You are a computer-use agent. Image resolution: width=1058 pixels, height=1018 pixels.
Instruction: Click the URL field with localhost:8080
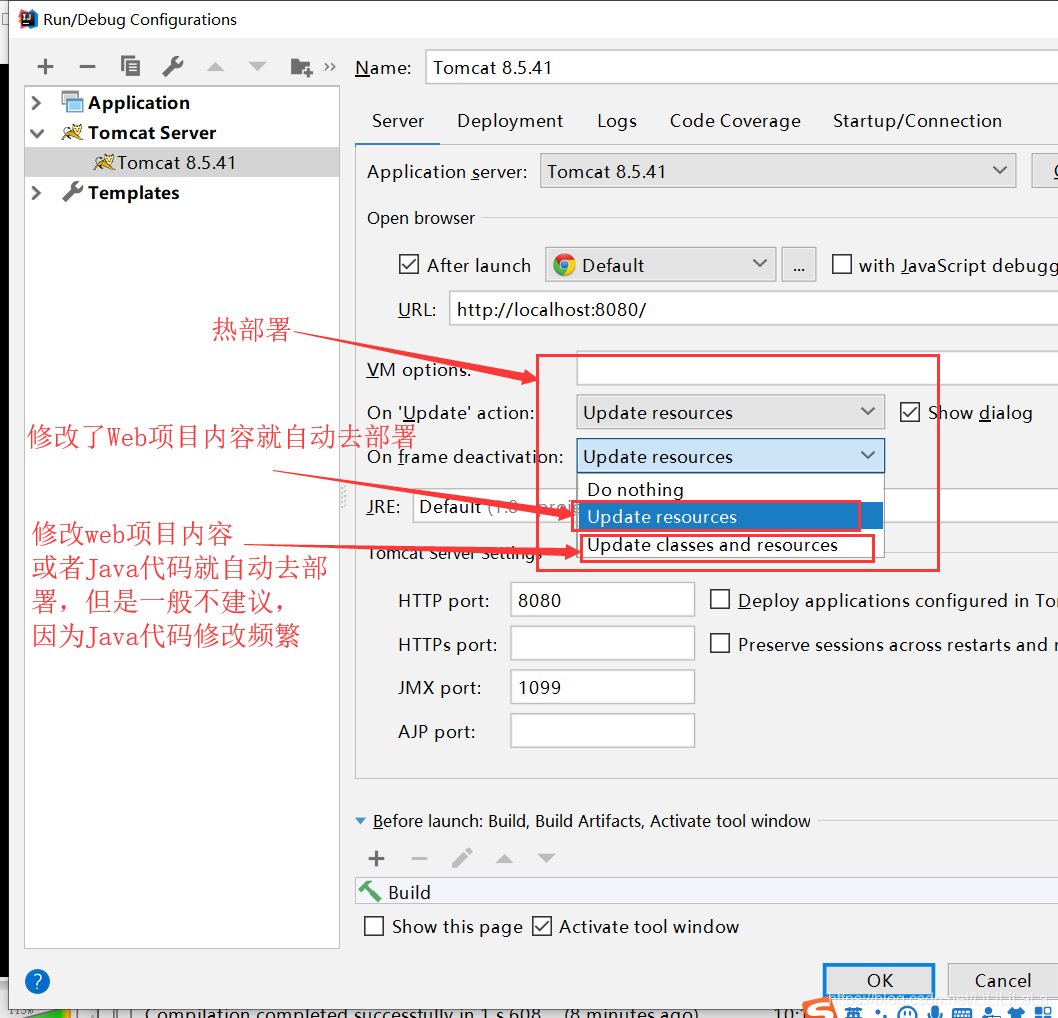pos(754,309)
